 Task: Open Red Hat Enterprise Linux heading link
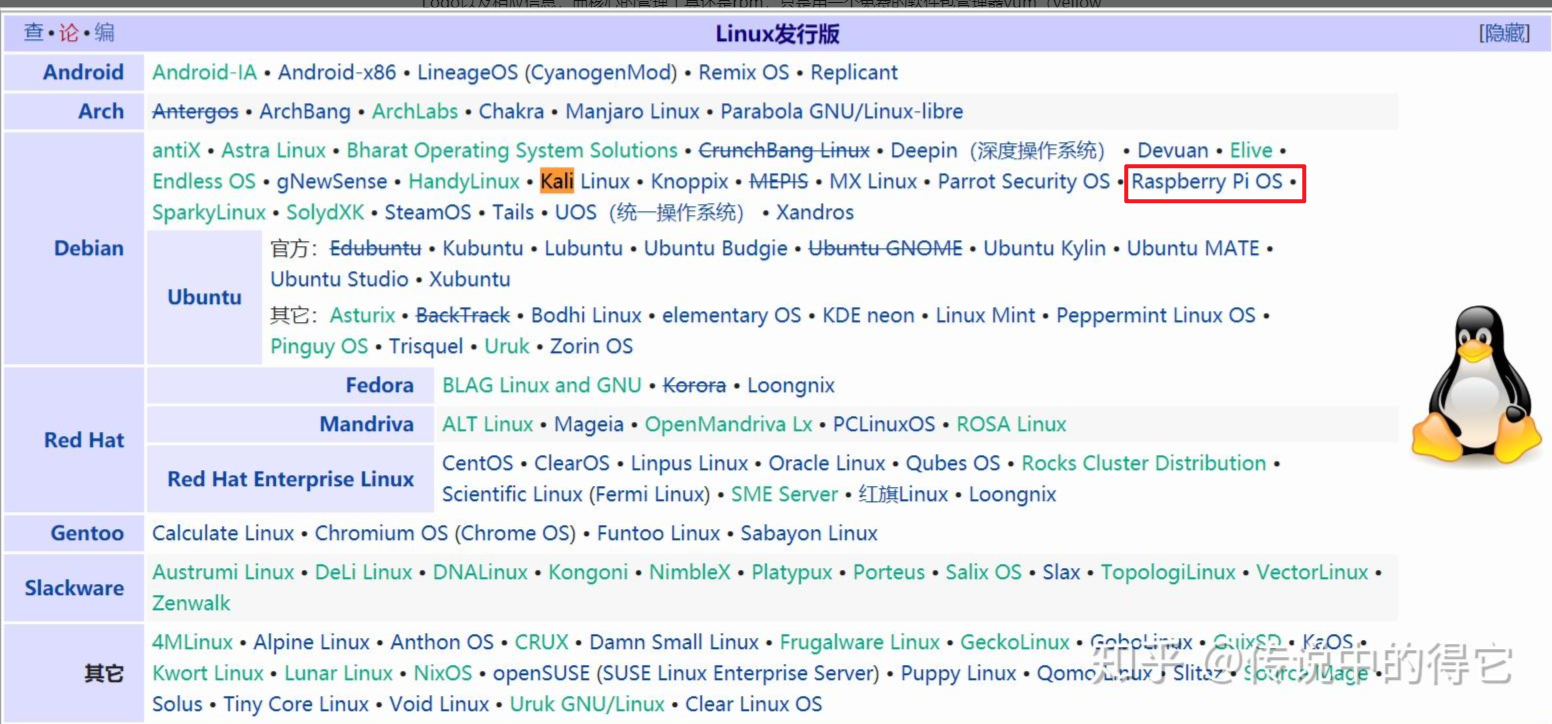290,479
